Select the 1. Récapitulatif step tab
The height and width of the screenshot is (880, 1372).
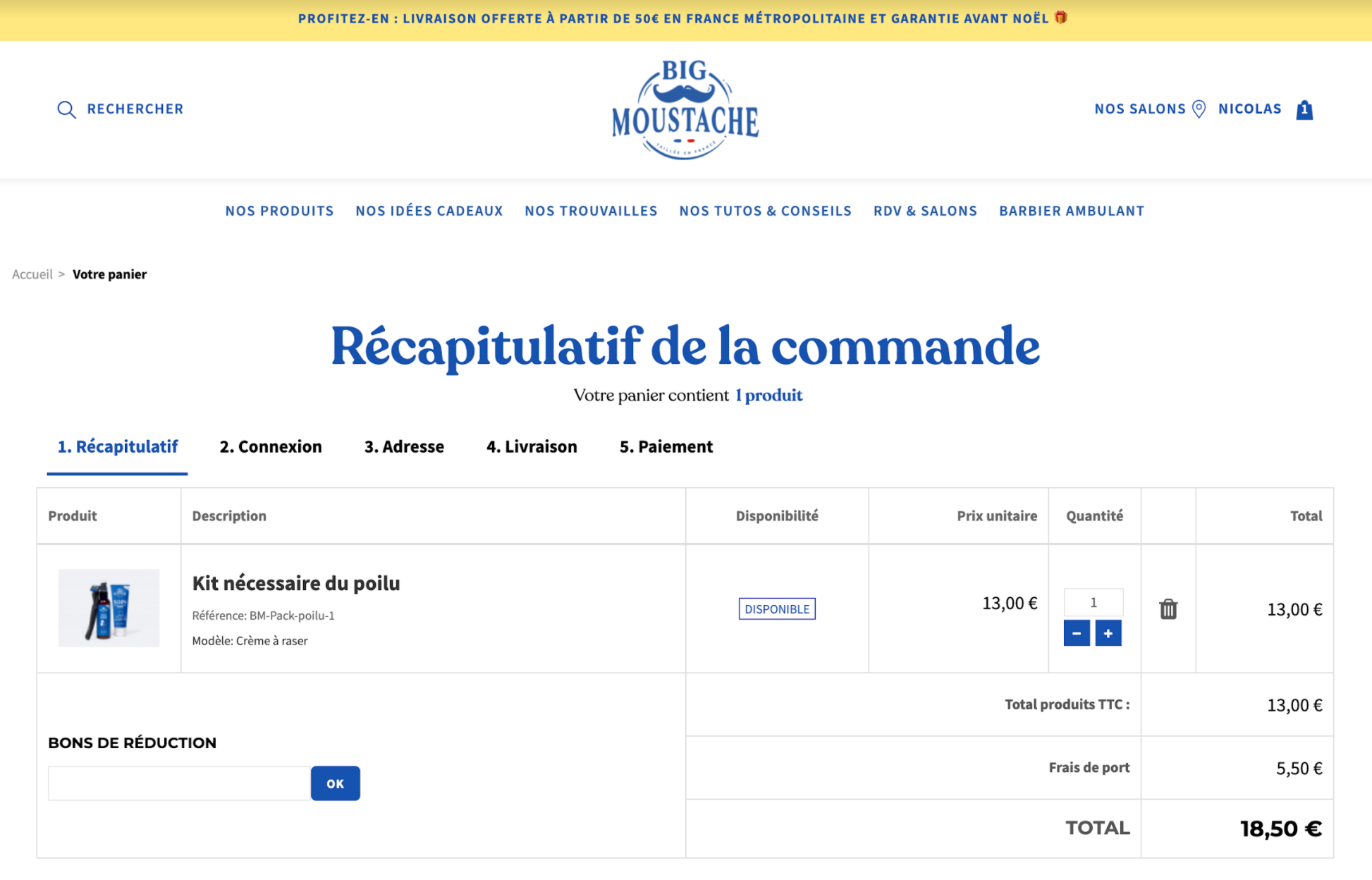[x=117, y=447]
